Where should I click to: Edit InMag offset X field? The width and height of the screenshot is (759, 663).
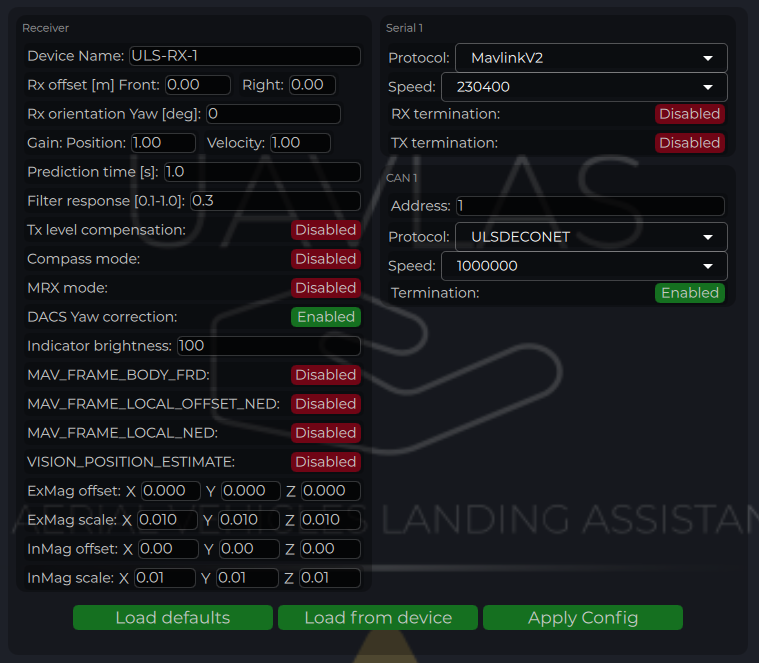(168, 549)
